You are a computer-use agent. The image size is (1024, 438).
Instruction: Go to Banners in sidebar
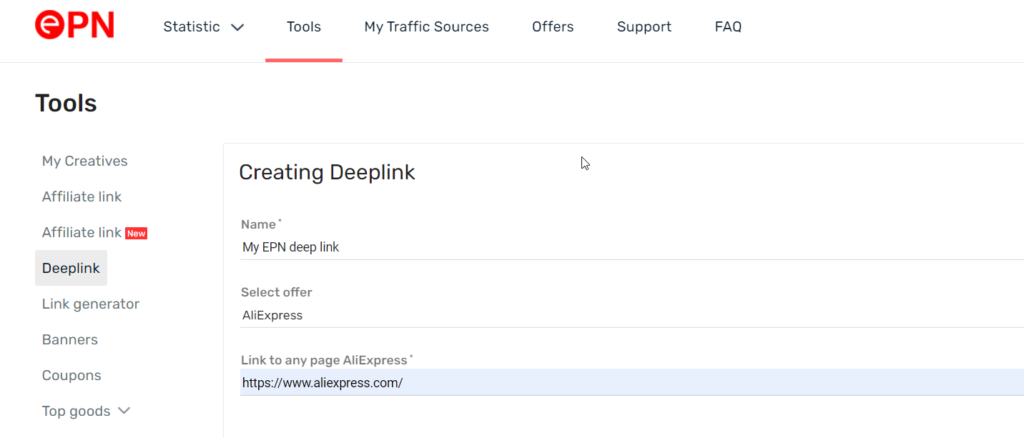[70, 340]
